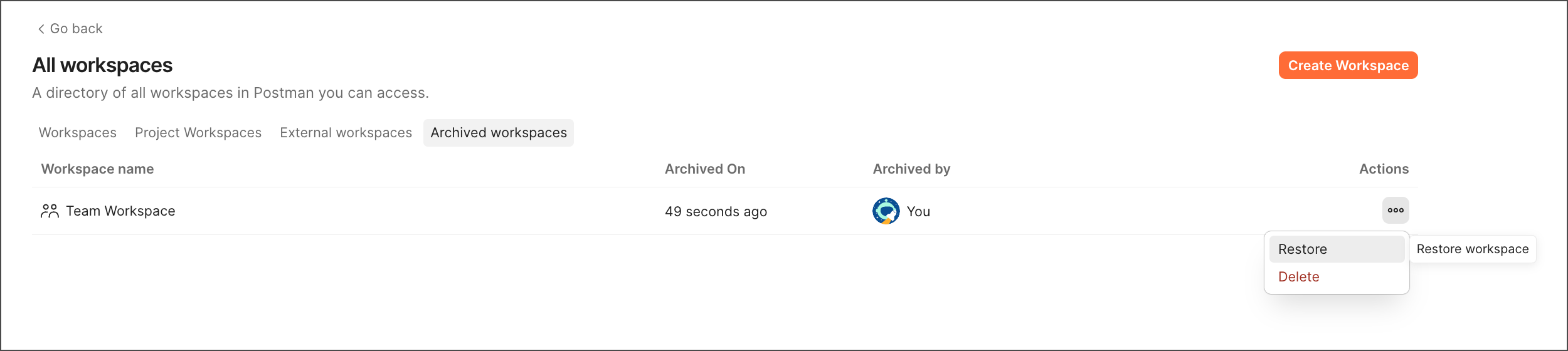Viewport: 1568px width, 351px height.
Task: Click the Archived by column header
Action: click(911, 169)
